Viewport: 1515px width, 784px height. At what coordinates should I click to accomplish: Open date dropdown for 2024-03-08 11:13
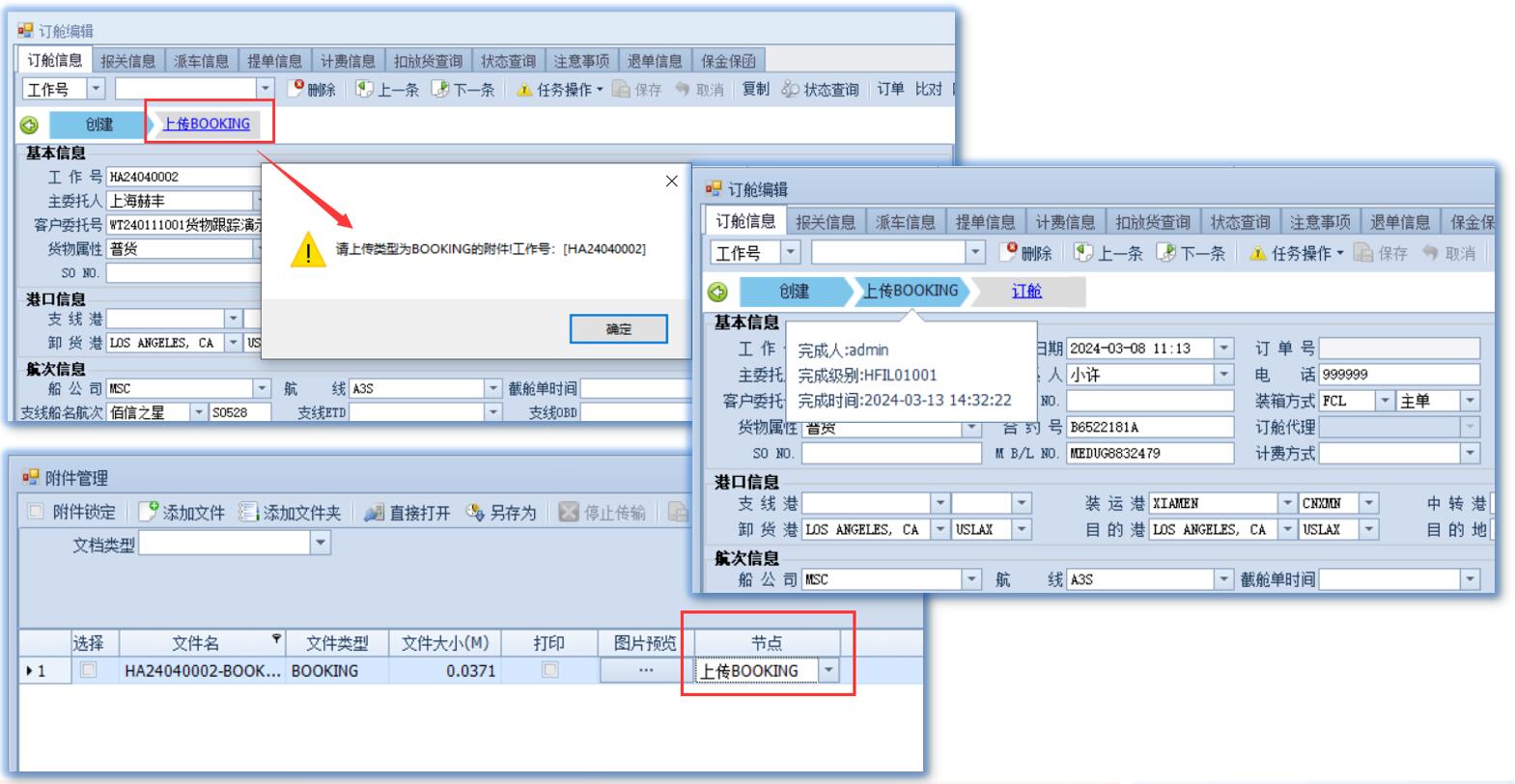pos(1224,349)
